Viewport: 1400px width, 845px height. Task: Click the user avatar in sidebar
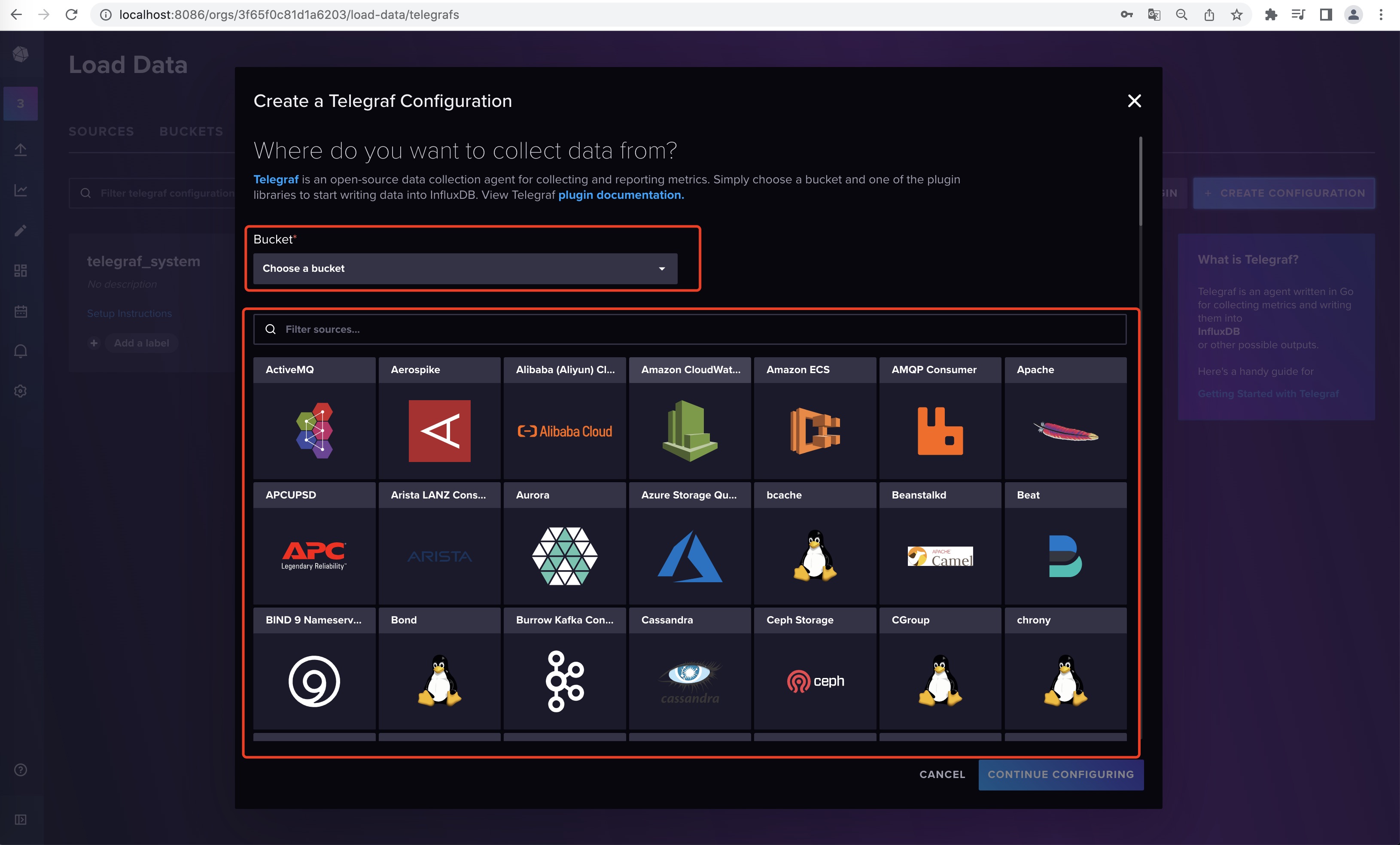tap(21, 103)
